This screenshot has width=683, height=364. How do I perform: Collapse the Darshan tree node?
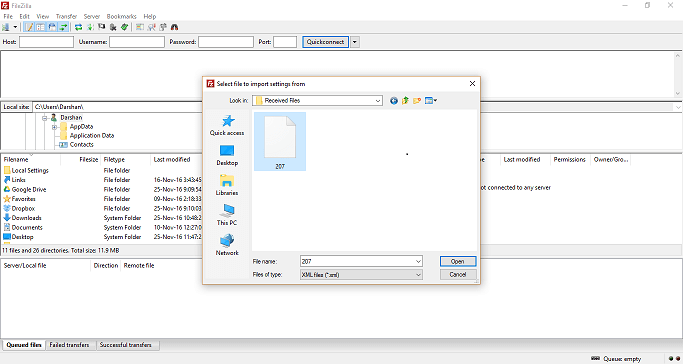pos(44,118)
